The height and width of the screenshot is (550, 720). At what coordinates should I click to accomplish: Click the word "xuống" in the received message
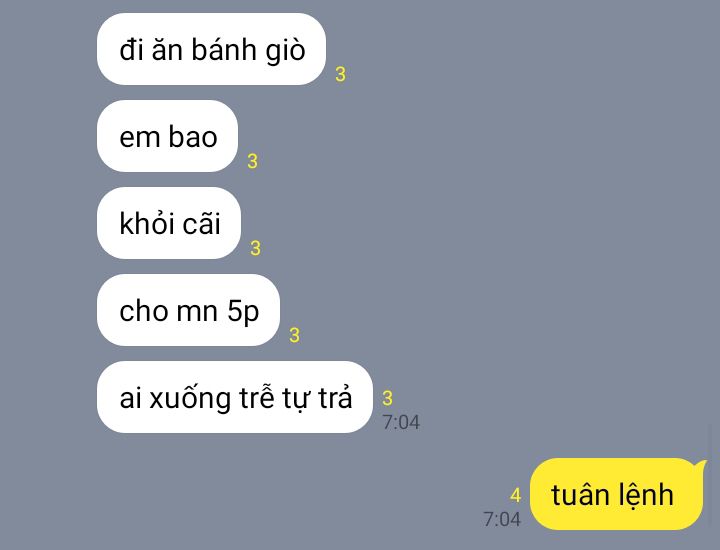(190, 398)
